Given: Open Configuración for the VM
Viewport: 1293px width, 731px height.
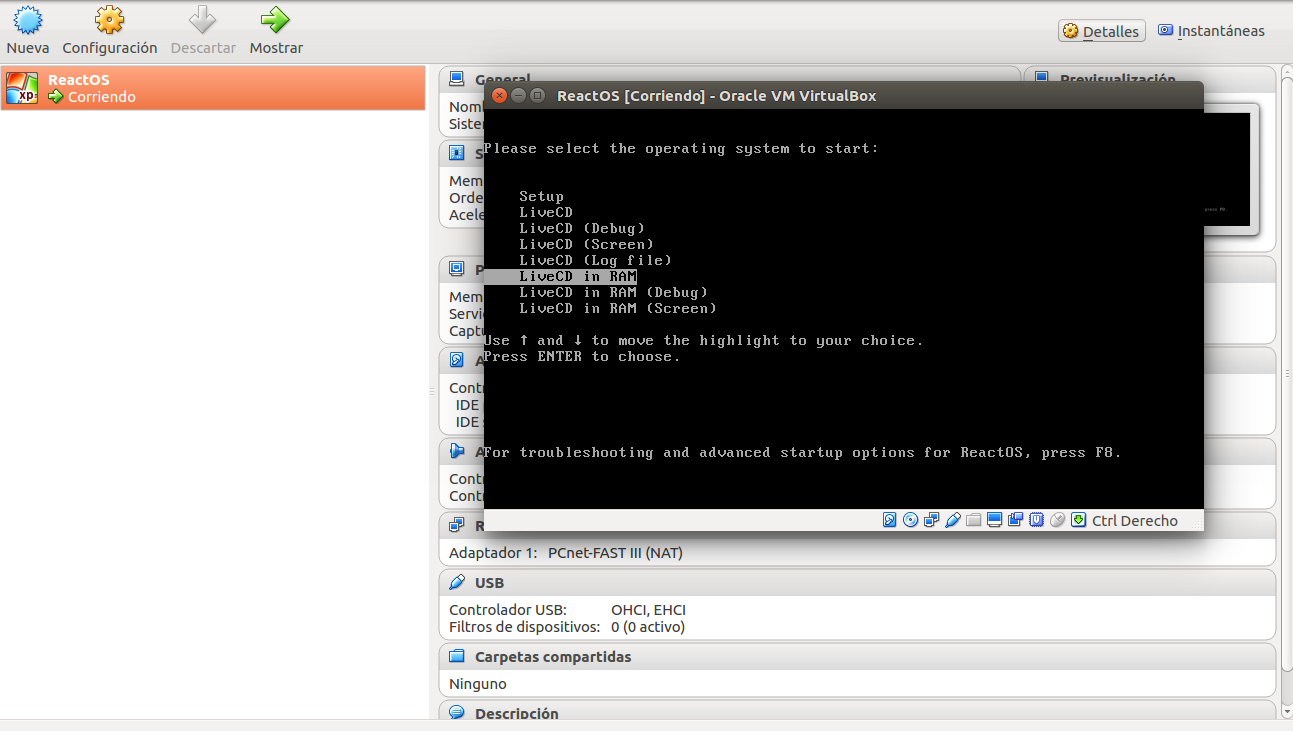Looking at the screenshot, I should [x=110, y=31].
